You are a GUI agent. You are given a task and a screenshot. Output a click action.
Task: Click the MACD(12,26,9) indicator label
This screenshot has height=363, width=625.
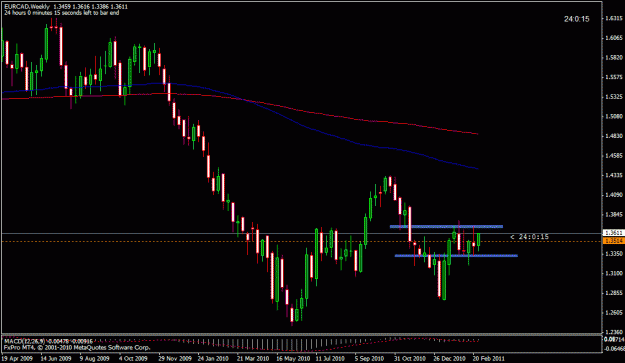(x=49, y=341)
